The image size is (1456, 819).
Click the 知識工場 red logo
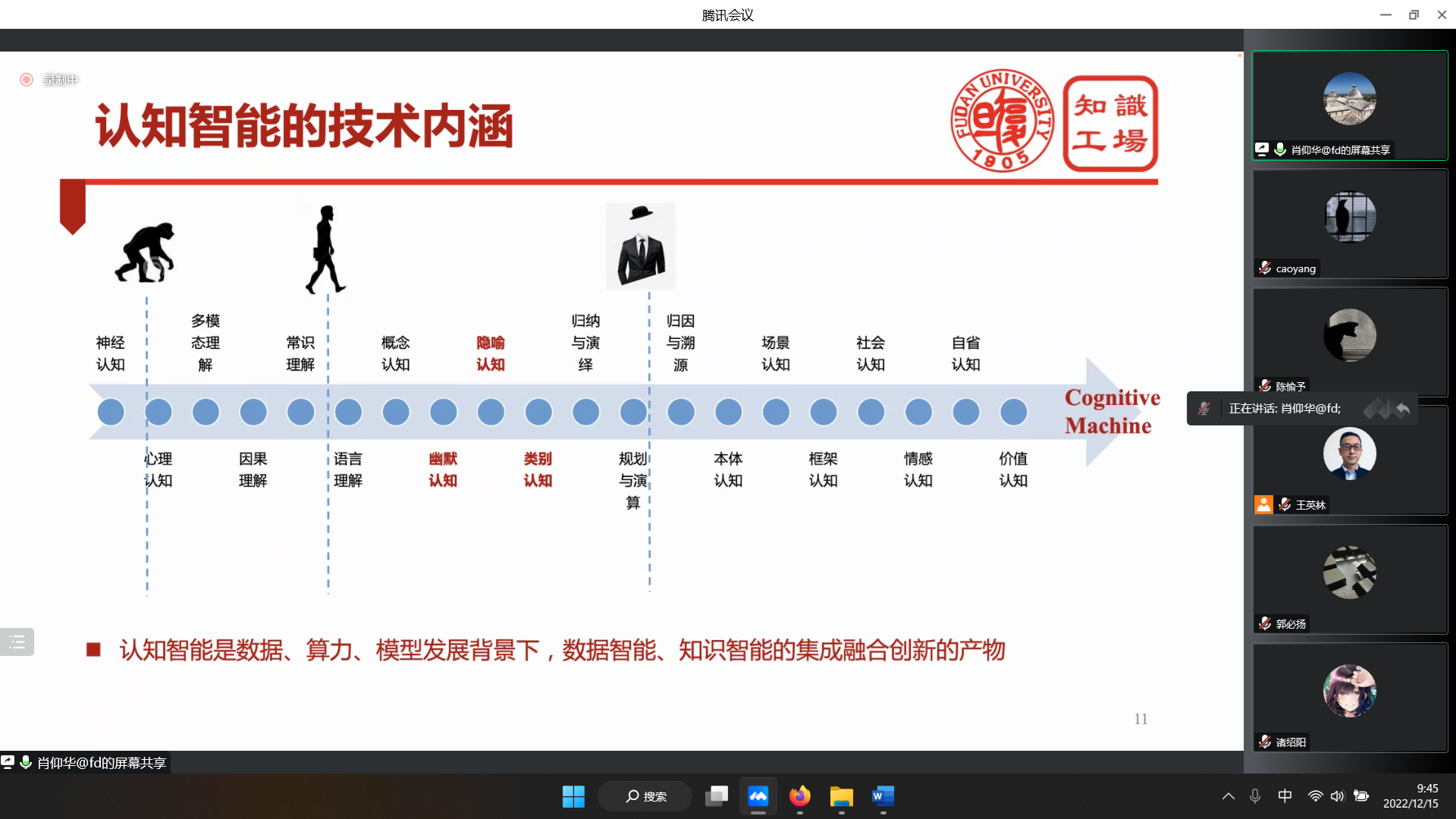[x=1110, y=123]
